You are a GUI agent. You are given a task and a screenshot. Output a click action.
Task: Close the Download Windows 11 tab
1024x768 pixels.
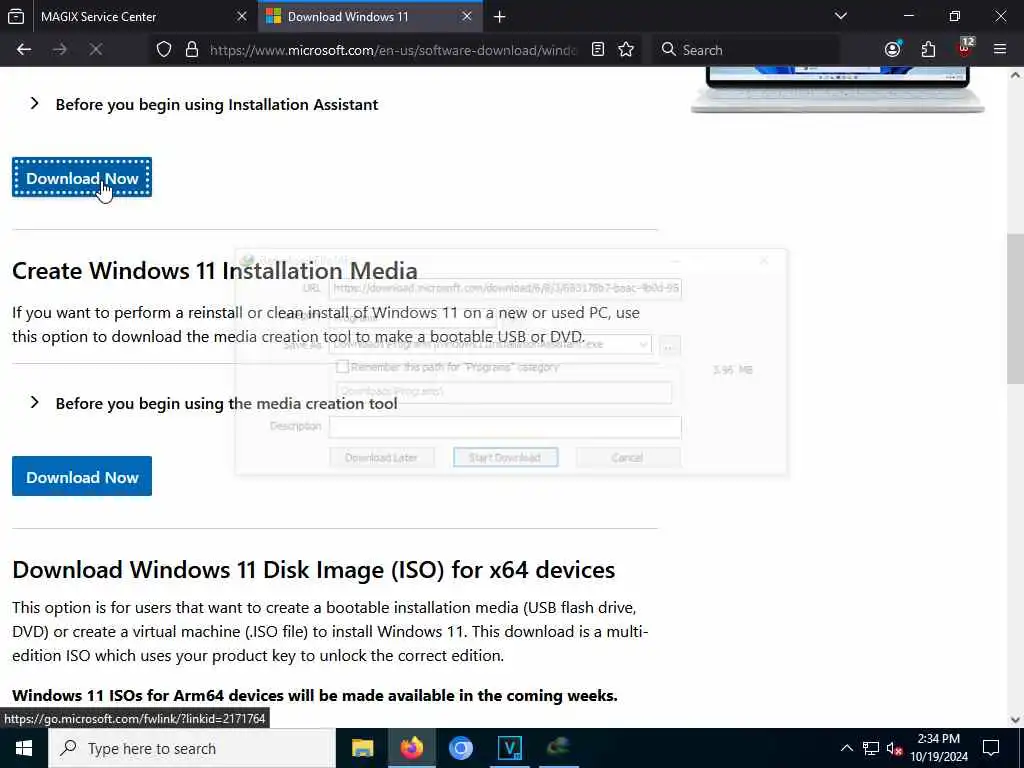pos(467,16)
